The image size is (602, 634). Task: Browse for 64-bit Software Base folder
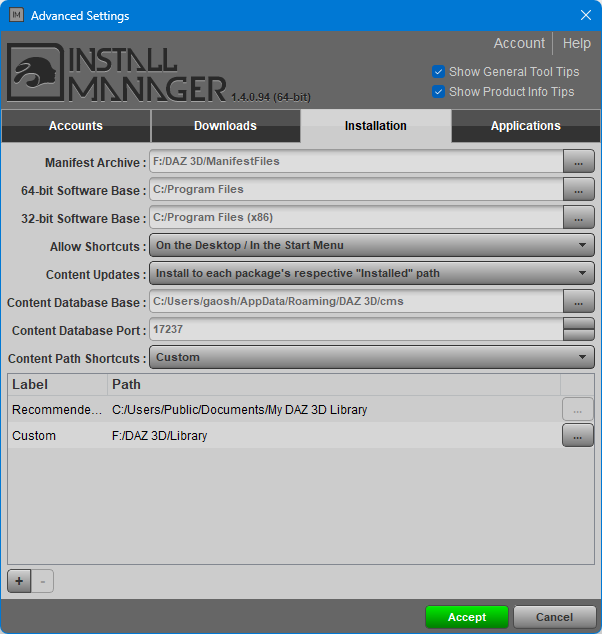578,189
